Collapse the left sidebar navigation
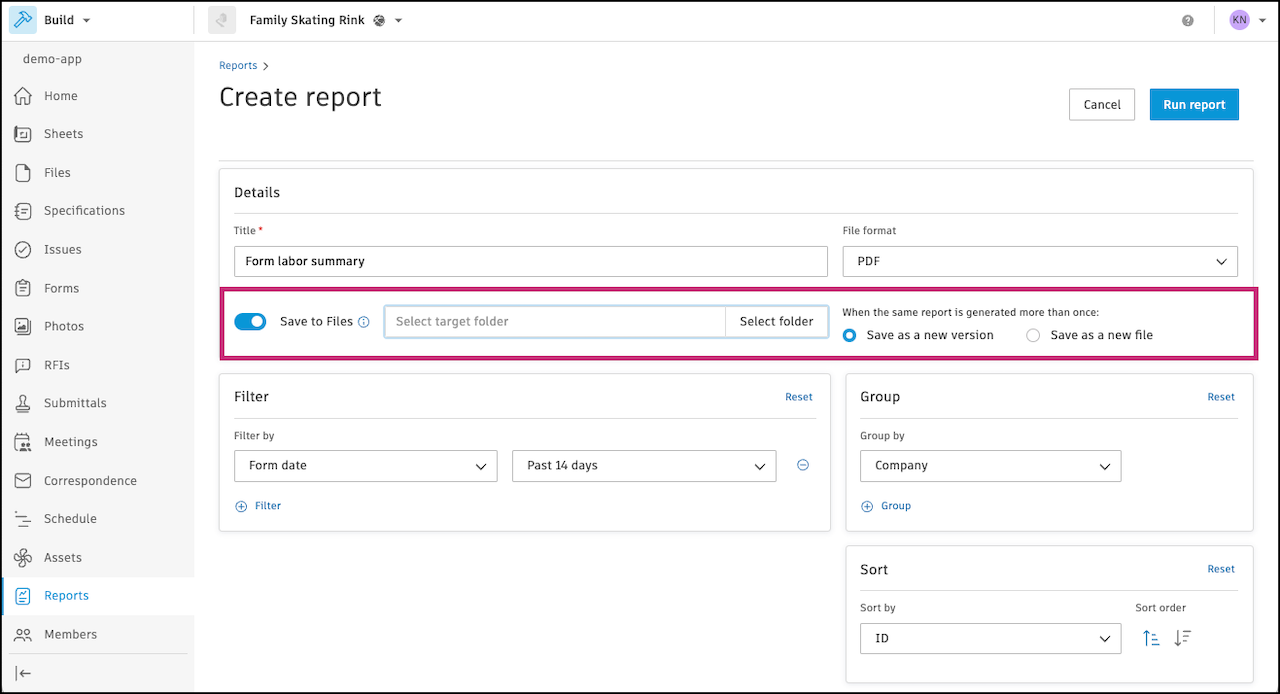 pos(23,673)
